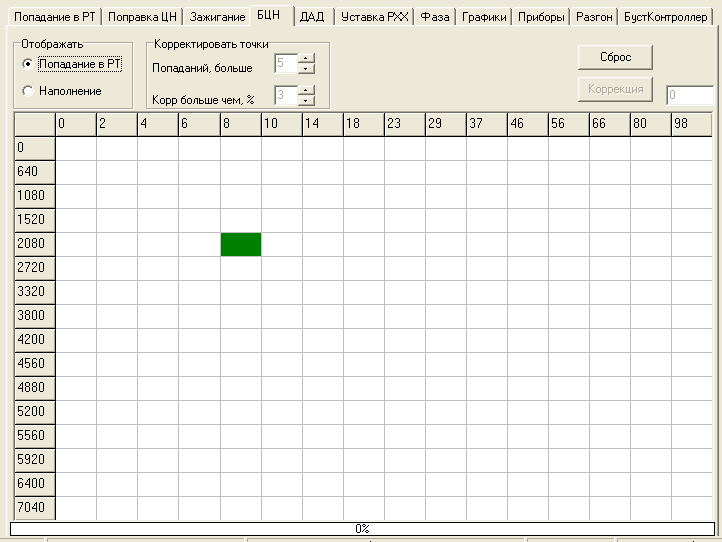Screen dimensions: 722x542
Task: Click the Коррекция button
Action: 615,89
